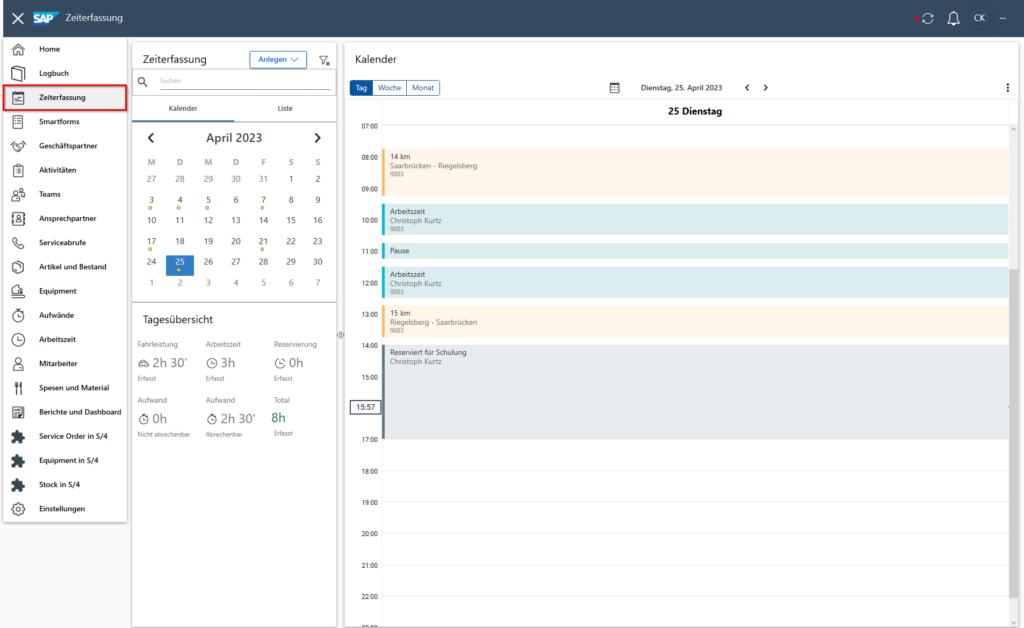1024x628 pixels.
Task: Expand the Anlegen dropdown button
Action: pos(278,60)
